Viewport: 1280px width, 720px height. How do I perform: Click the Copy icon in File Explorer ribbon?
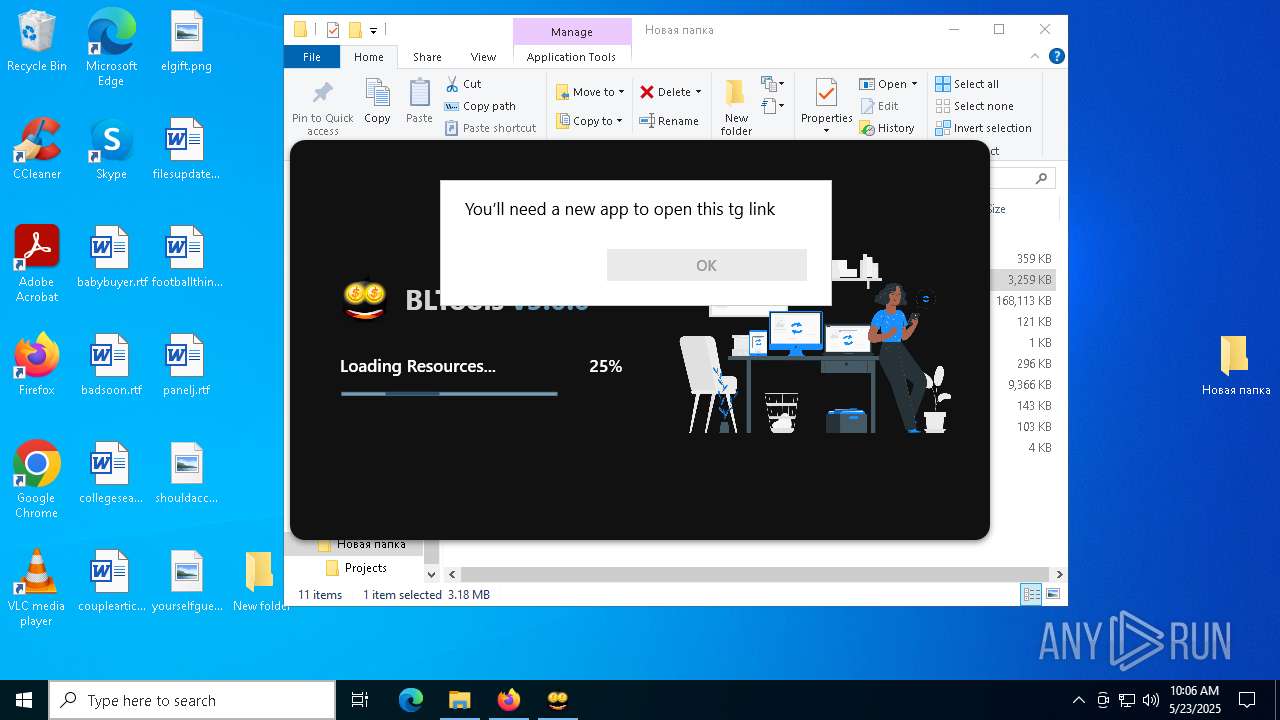click(377, 101)
